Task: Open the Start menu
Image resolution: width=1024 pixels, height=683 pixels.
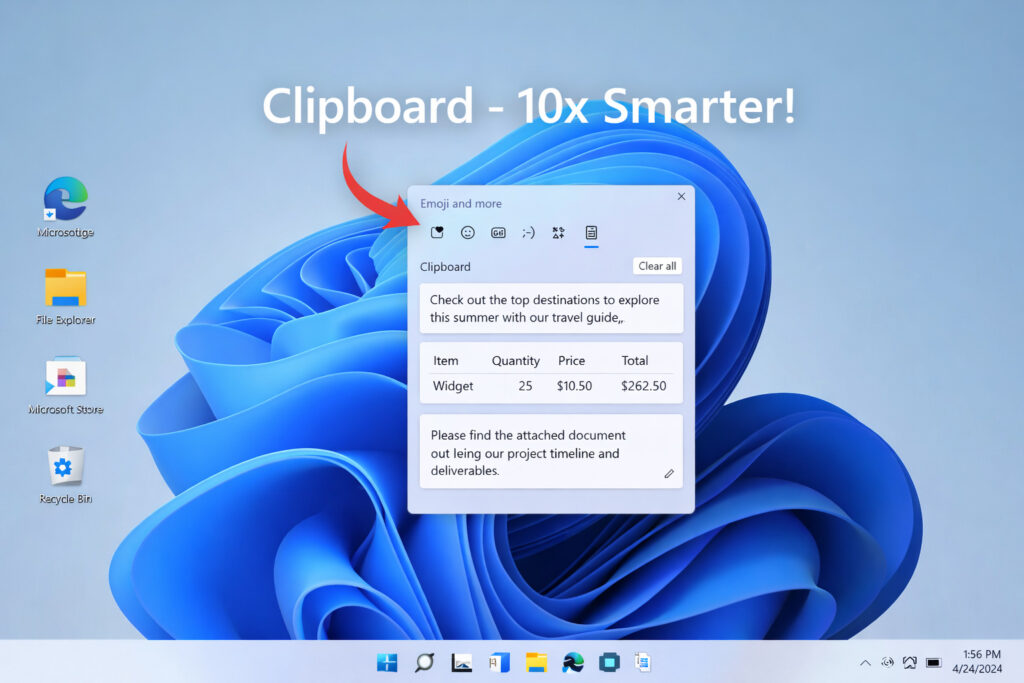Action: click(386, 662)
